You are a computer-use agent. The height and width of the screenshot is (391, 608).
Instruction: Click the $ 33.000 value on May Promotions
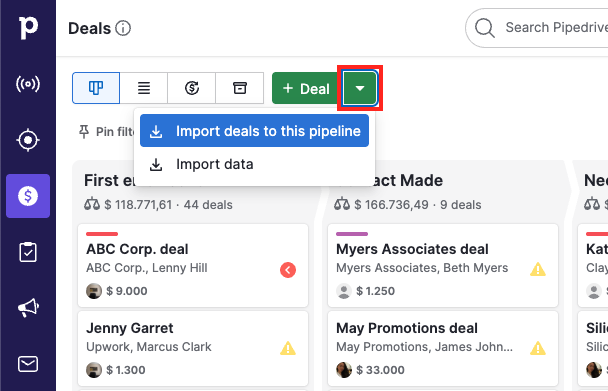coord(380,370)
